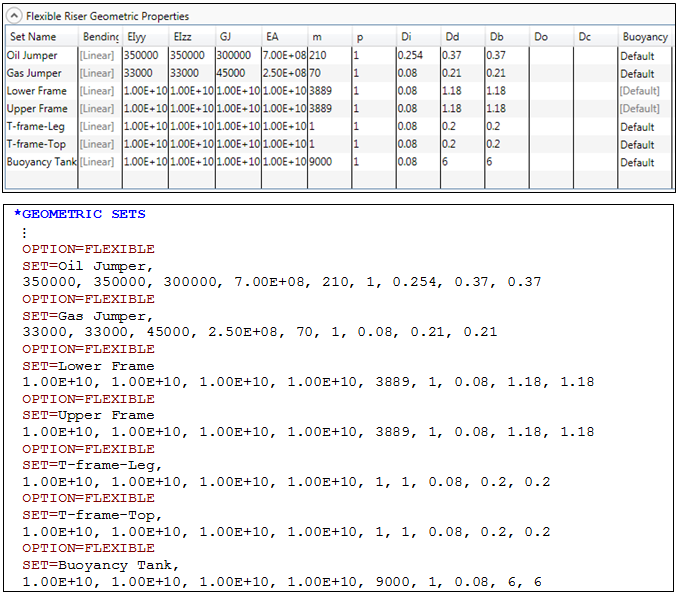Select the Set Name column header
This screenshot has width=679, height=595.
[42, 37]
